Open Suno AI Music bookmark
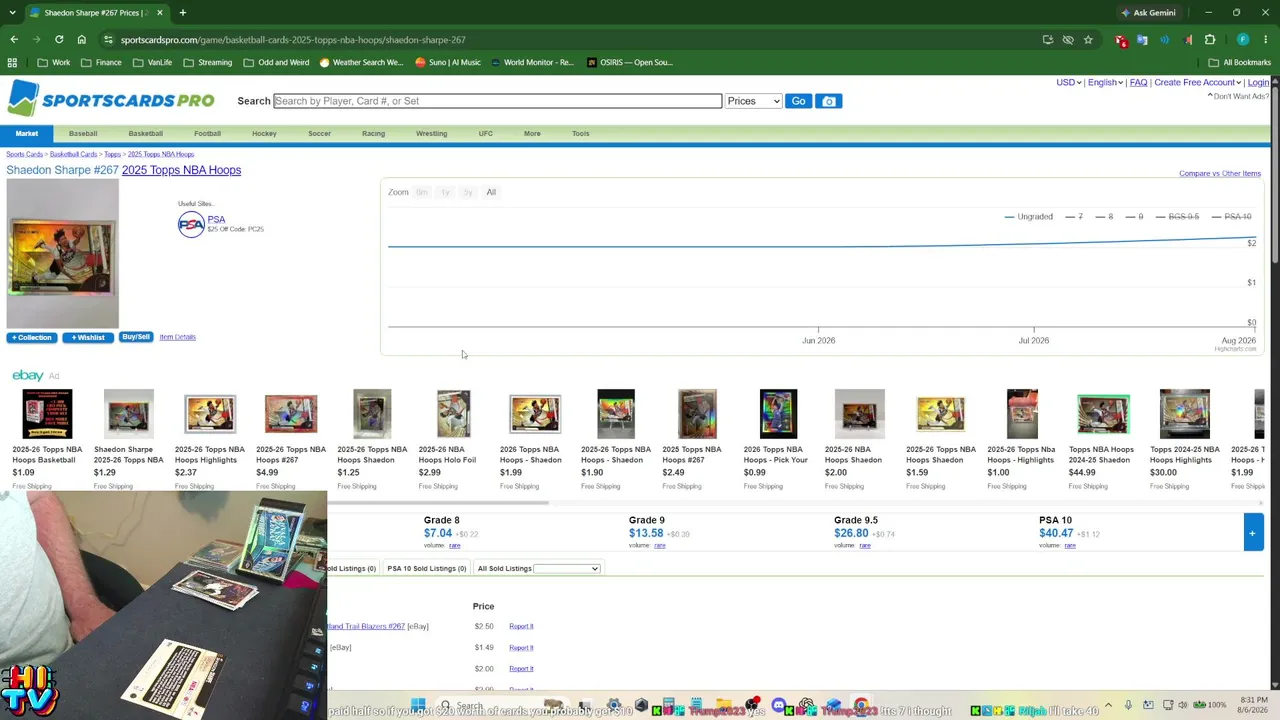Screen dimensions: 1280x720 448,62
